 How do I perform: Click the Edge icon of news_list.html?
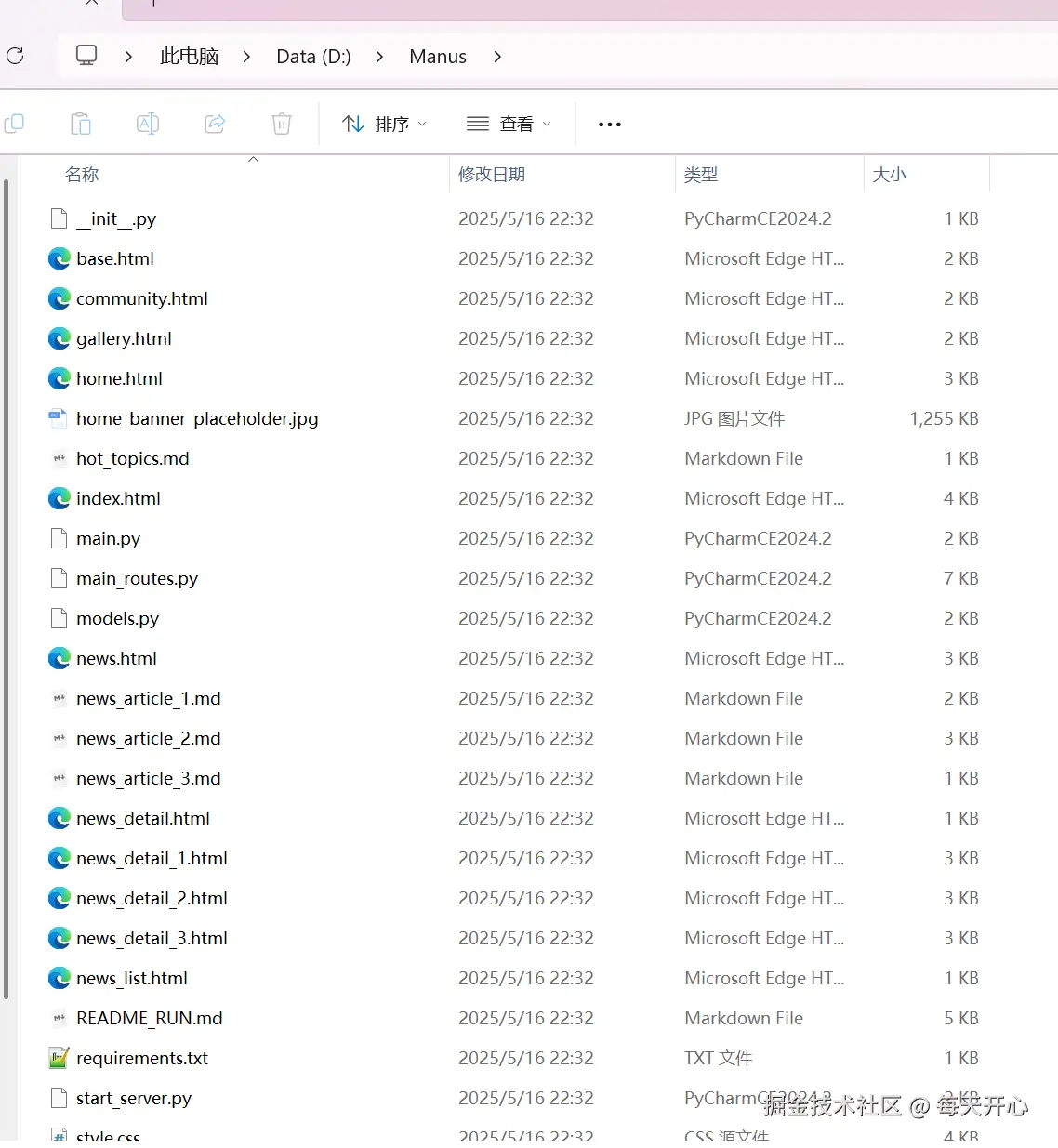pos(59,978)
